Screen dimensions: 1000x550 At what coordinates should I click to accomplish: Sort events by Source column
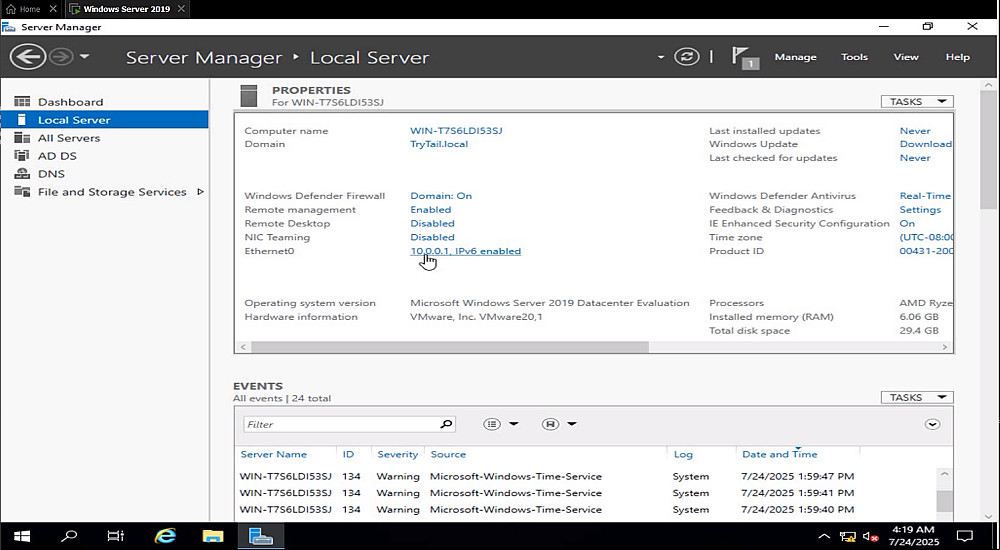pos(448,454)
